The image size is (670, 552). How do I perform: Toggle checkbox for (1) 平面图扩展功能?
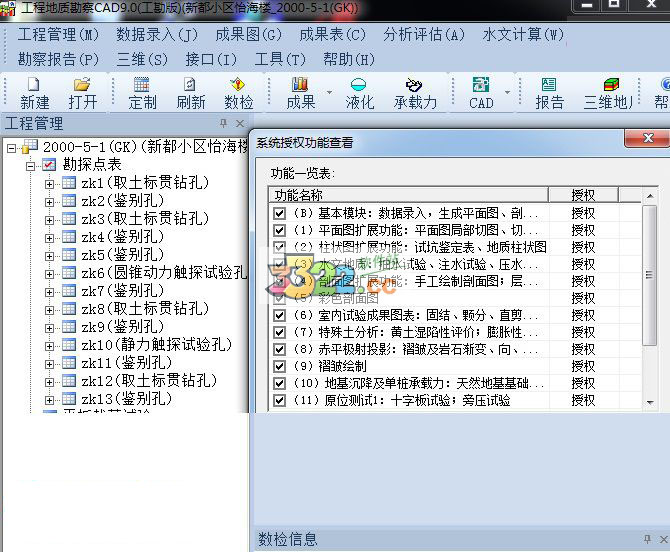pos(279,230)
